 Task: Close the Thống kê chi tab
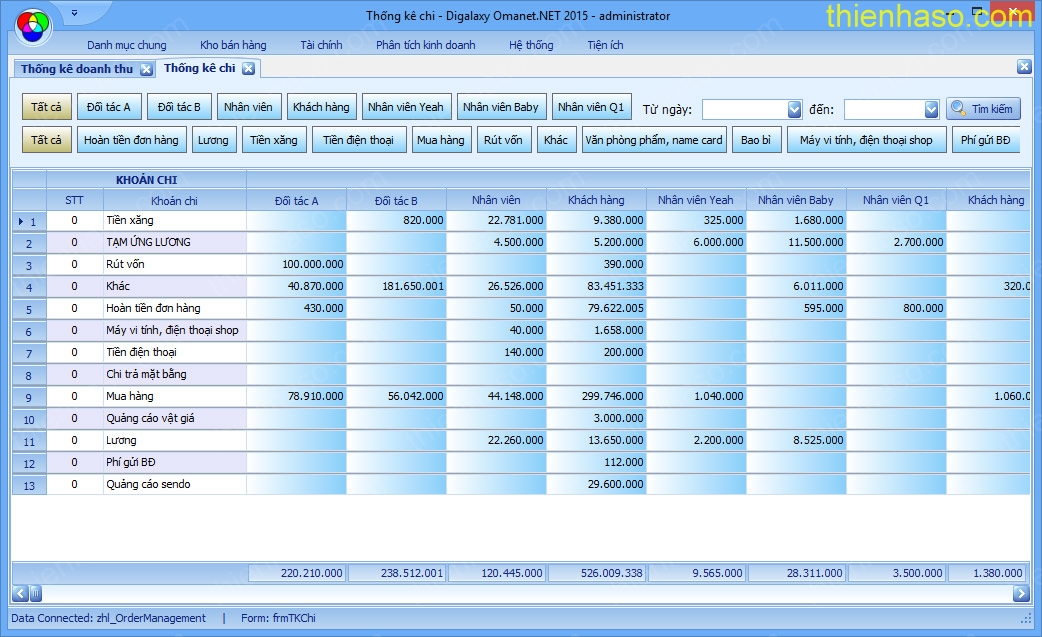click(248, 69)
